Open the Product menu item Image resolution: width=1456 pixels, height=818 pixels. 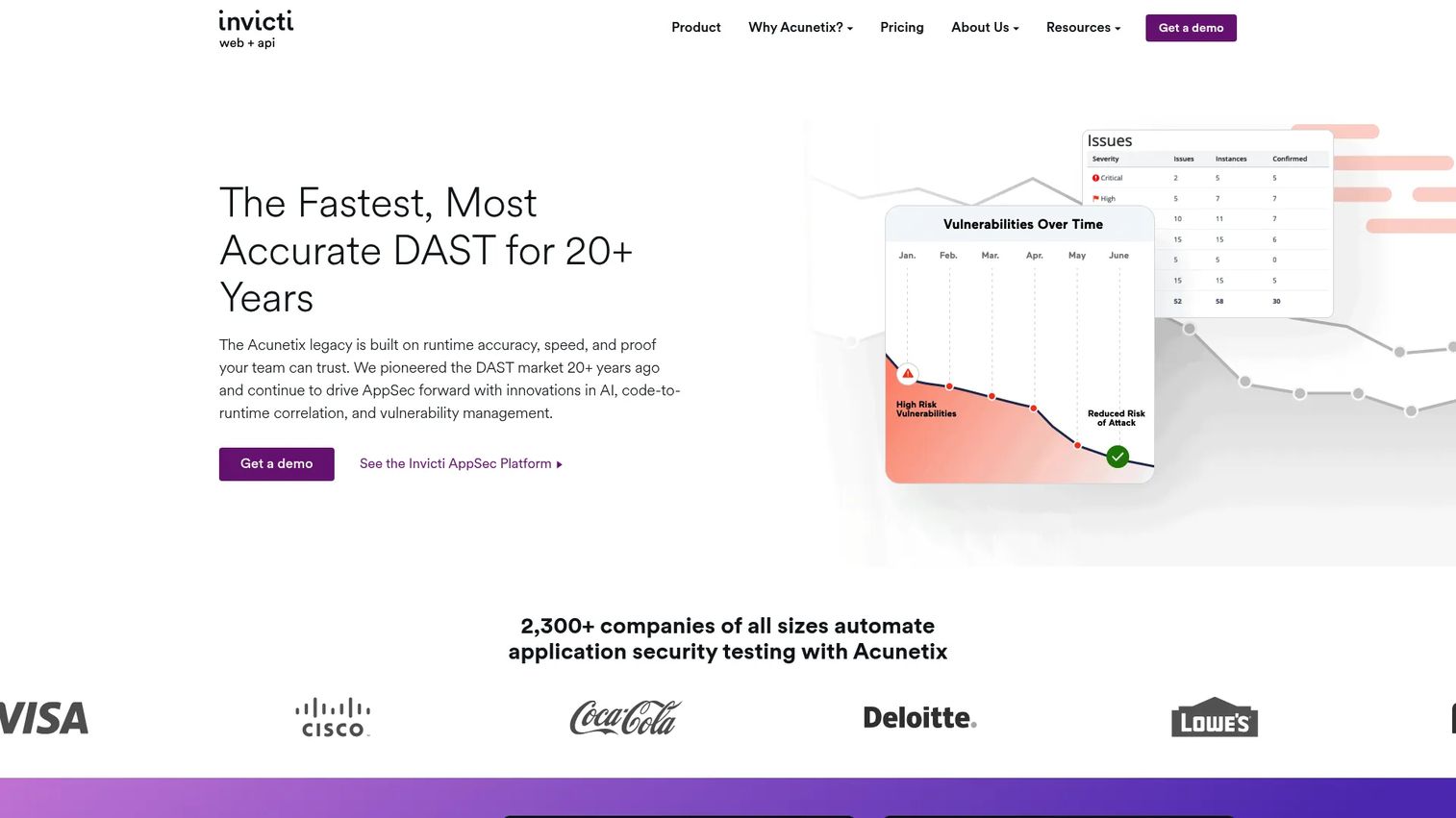pos(696,28)
